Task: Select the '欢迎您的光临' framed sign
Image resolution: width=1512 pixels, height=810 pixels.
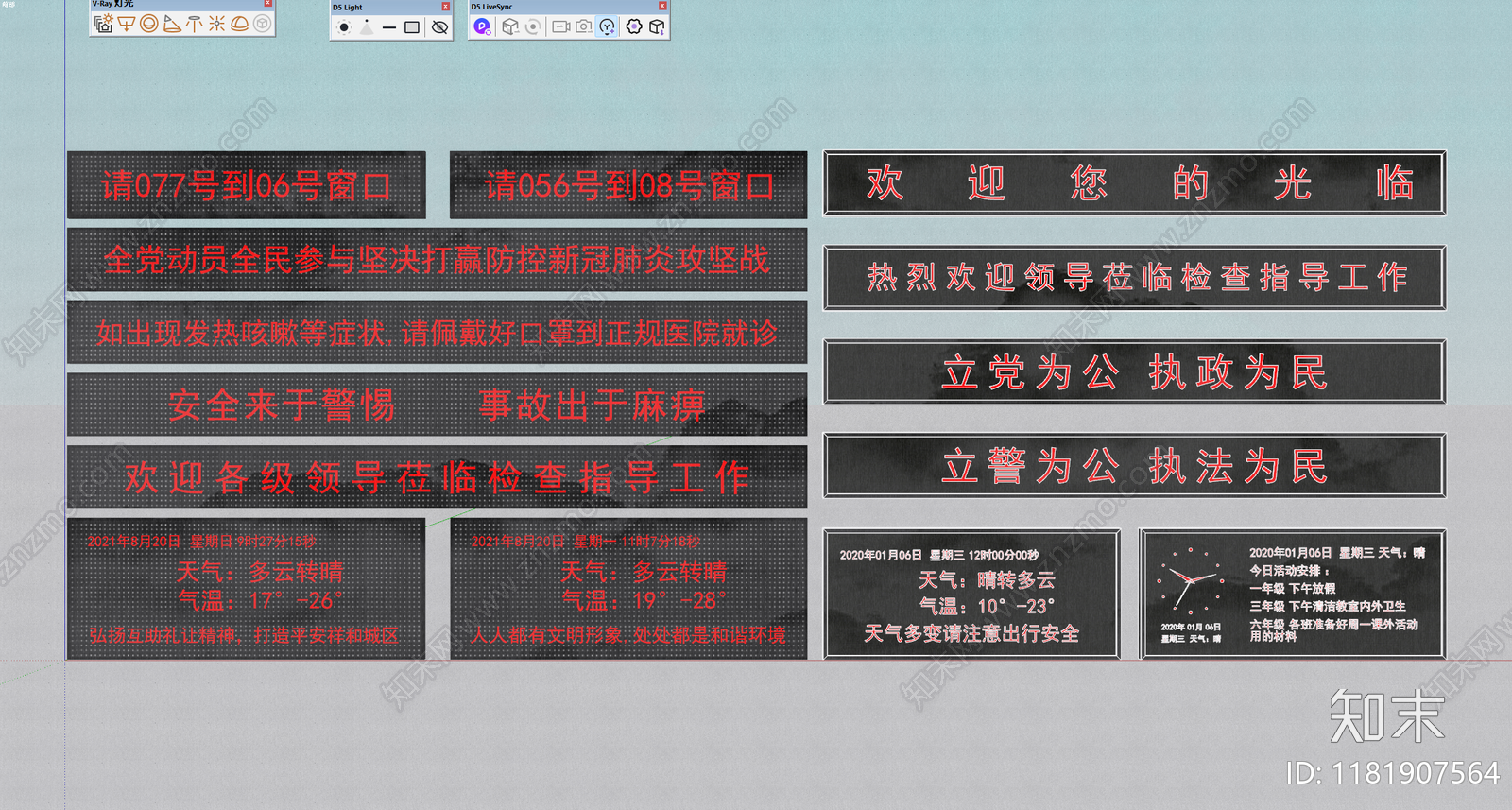Action: coord(1135,183)
